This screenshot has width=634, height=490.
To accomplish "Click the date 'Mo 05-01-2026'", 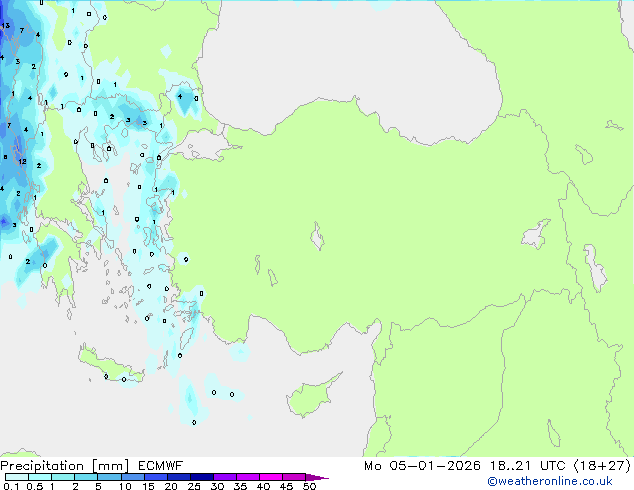I will (x=422, y=466).
